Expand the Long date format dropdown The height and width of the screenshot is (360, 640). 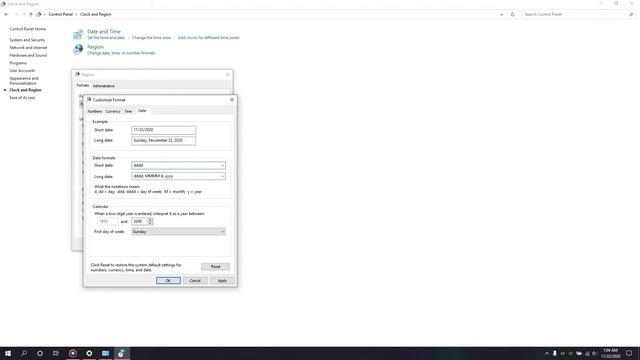(222, 176)
